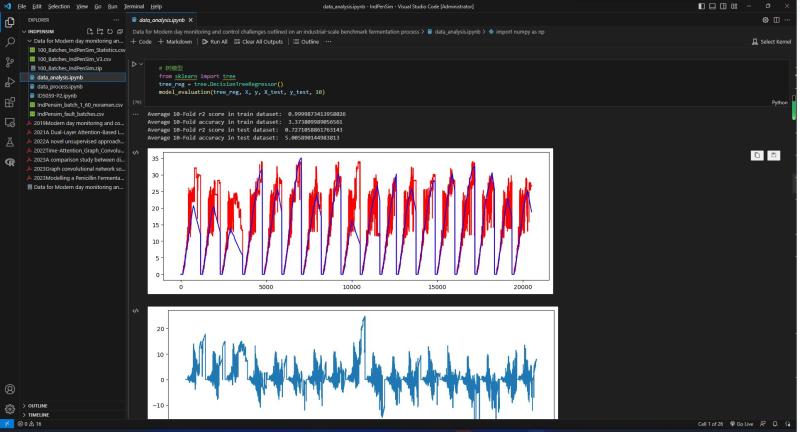Open the notebook Outline
This screenshot has width=800, height=432.
coord(306,42)
